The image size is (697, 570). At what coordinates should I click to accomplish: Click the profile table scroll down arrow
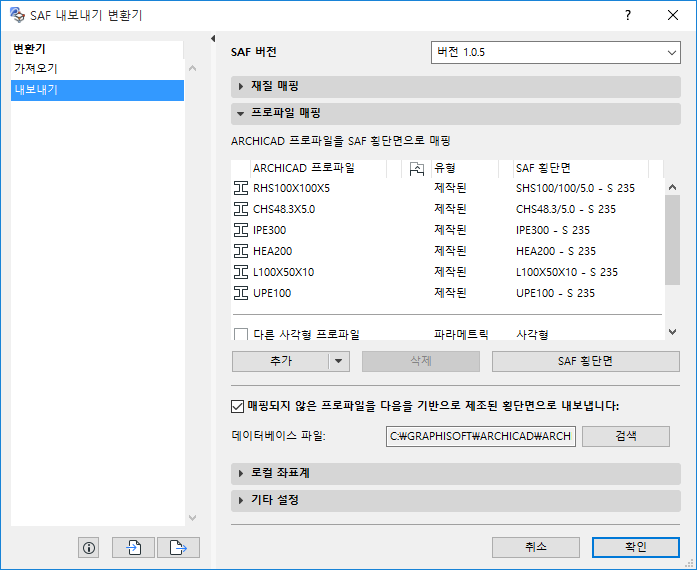point(673,332)
